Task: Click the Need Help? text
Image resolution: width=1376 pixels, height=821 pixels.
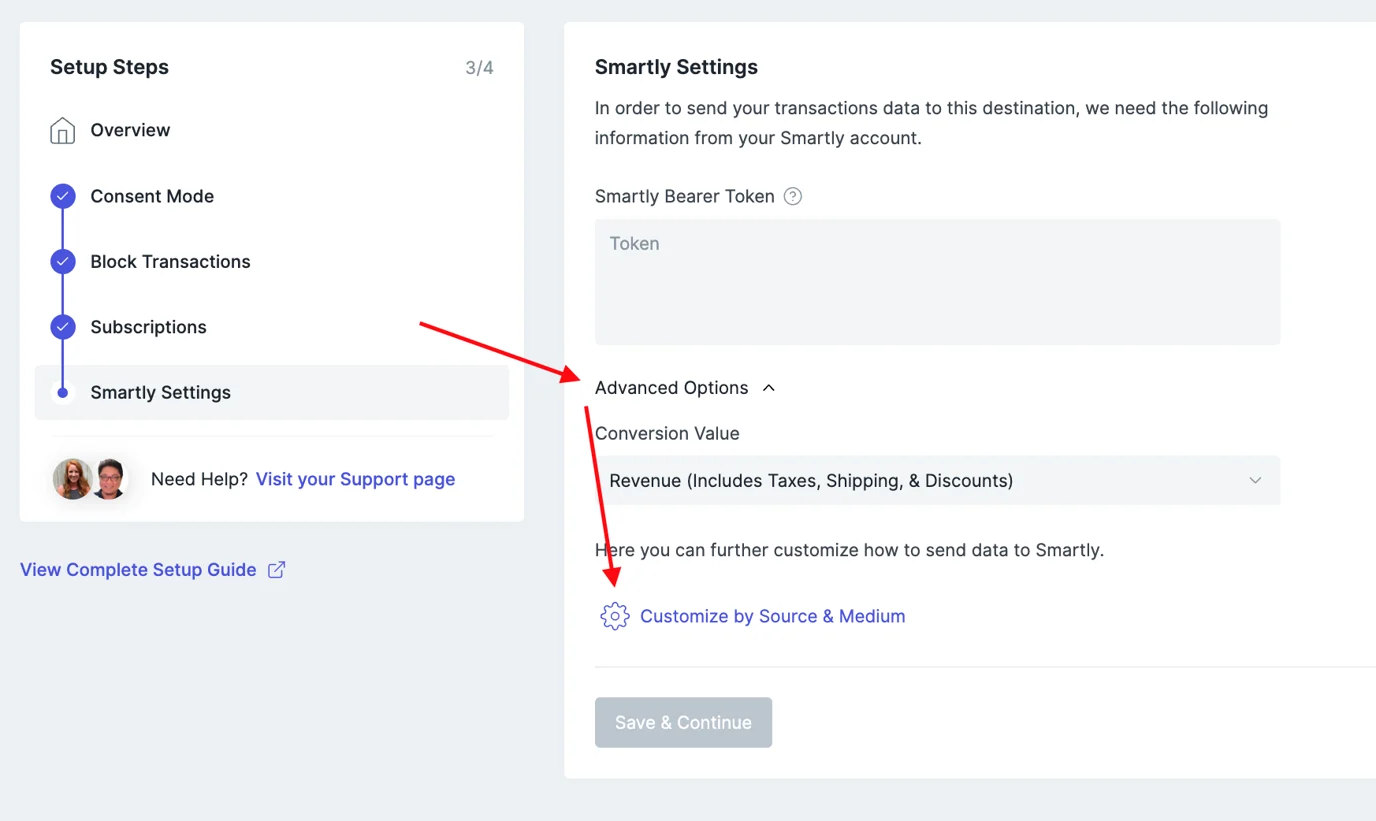Action: coord(199,479)
